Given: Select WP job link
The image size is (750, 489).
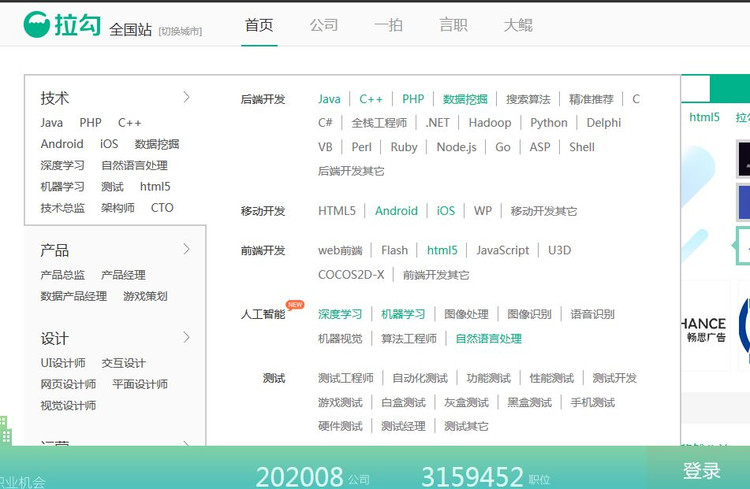Looking at the screenshot, I should tap(483, 211).
